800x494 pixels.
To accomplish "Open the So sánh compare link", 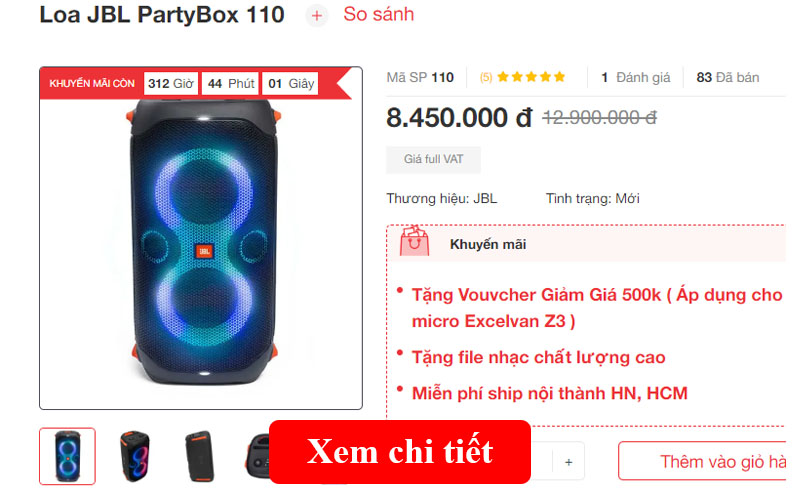I will tap(379, 14).
